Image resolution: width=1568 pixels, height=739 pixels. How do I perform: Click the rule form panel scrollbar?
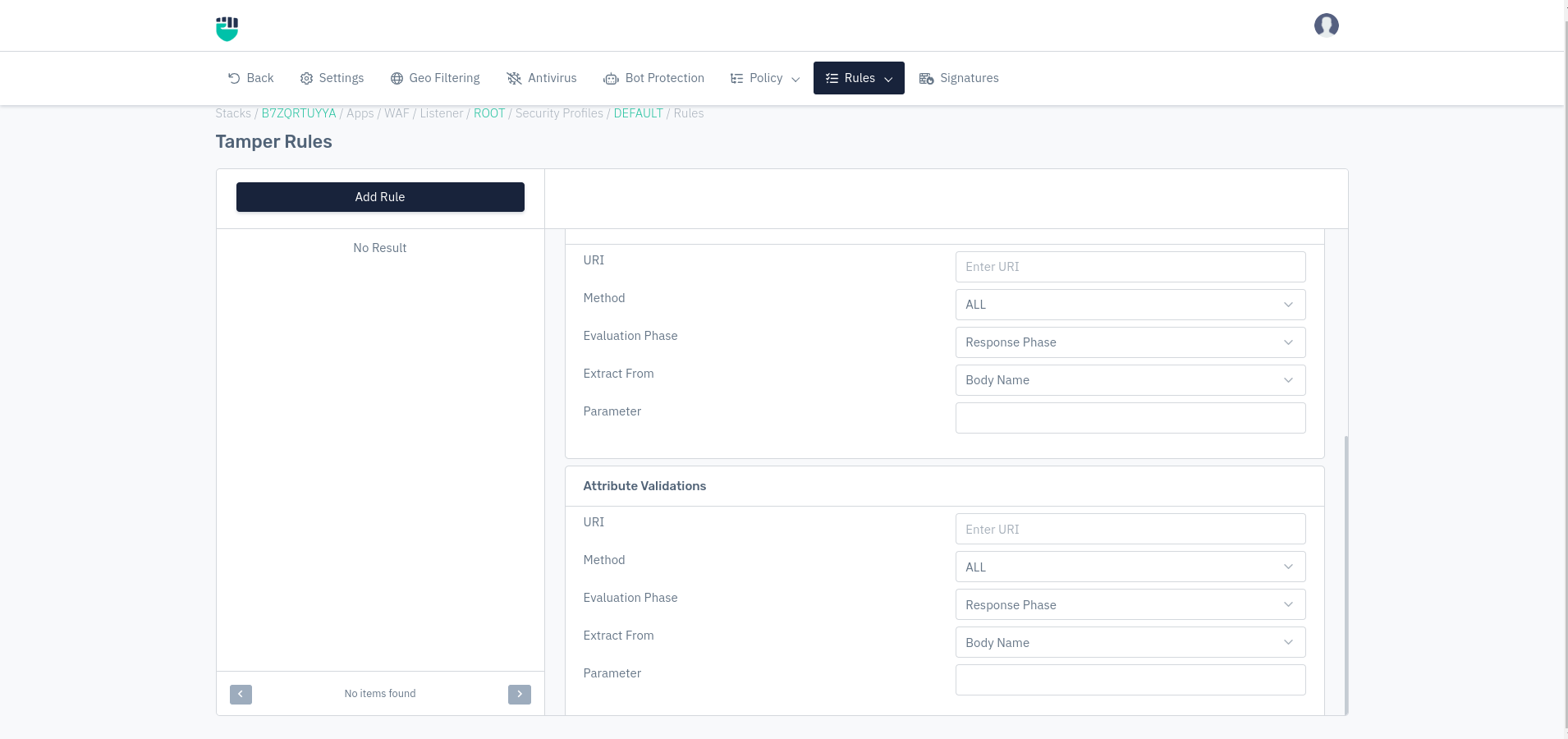[1346, 575]
